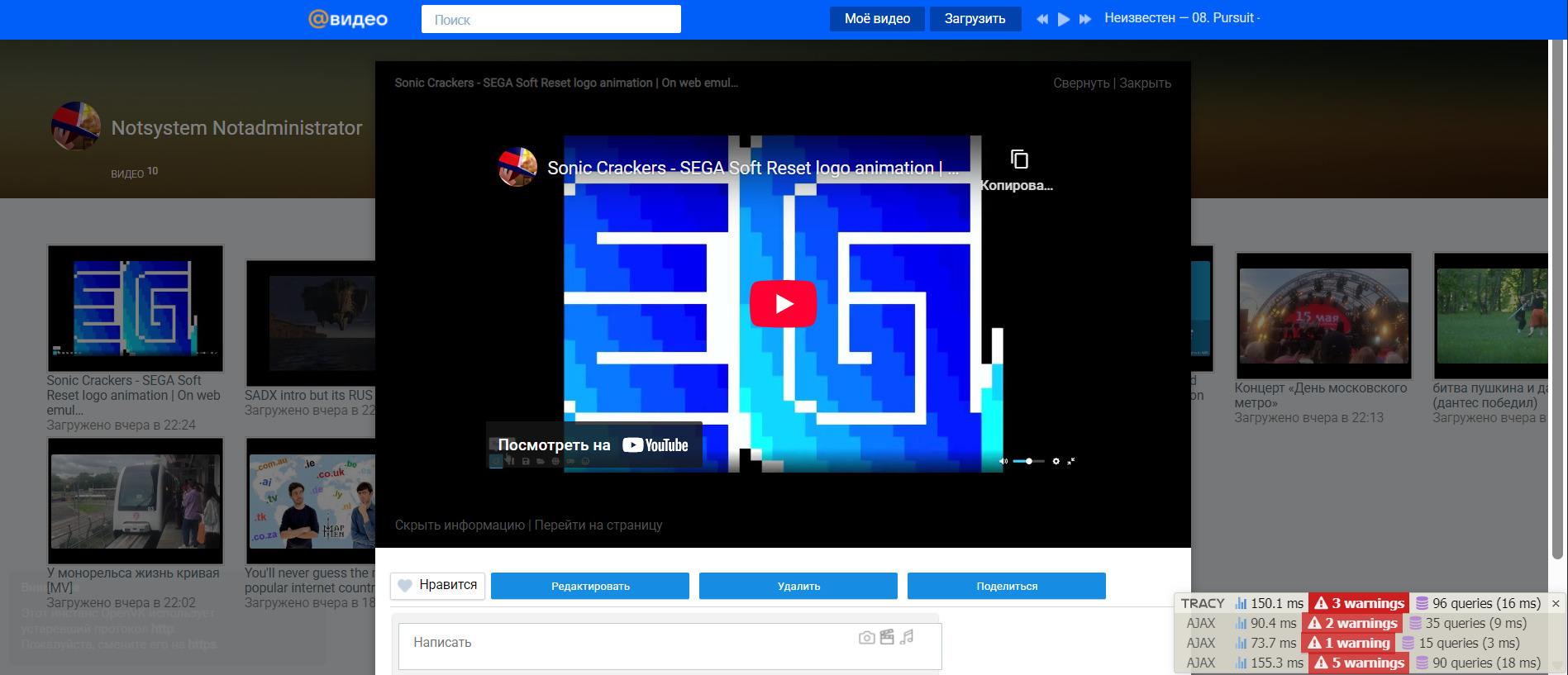Click the emulator load state folder icon

[x=541, y=461]
